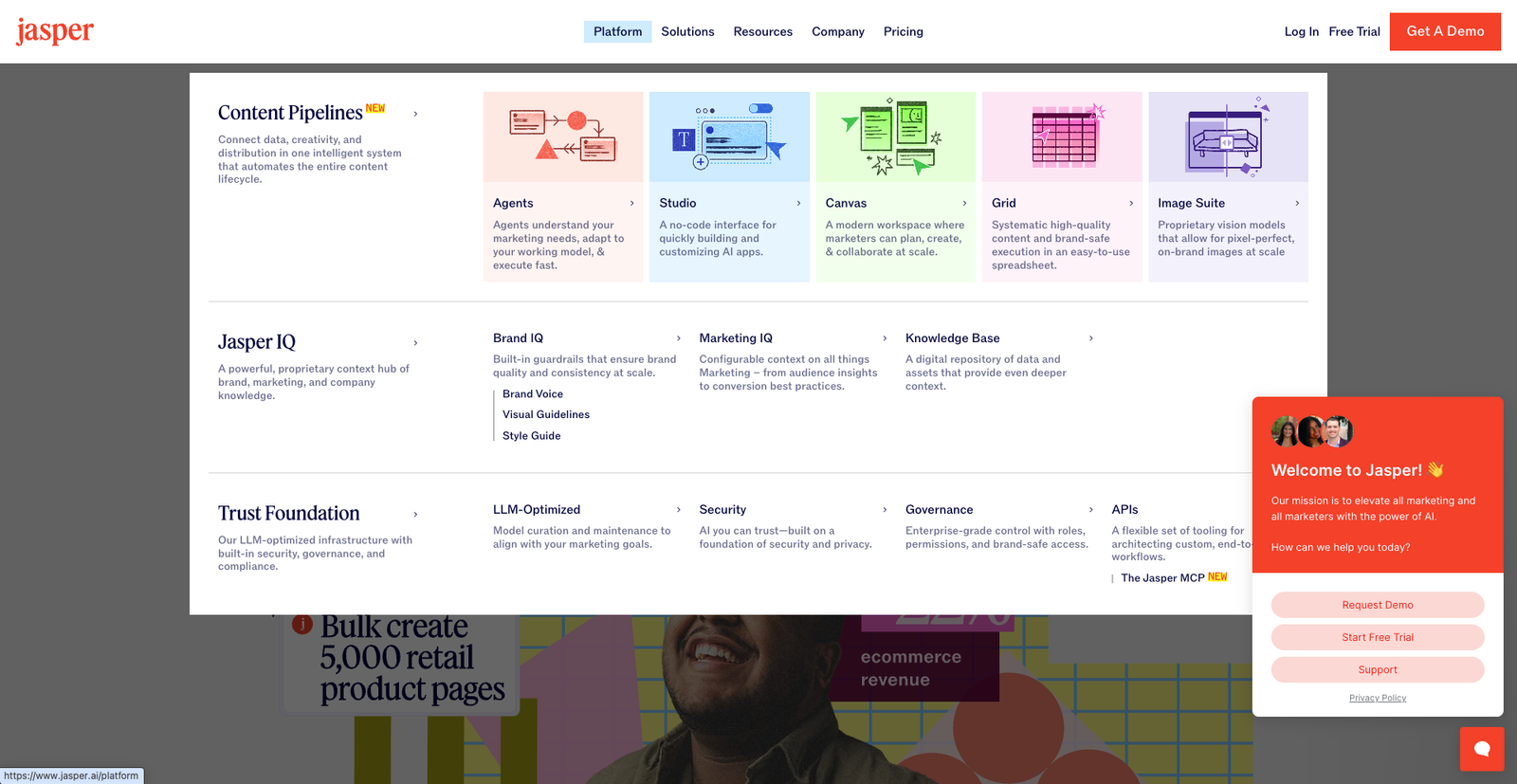Open the Studio illustration tile
Viewport: 1517px width, 784px height.
[729, 137]
